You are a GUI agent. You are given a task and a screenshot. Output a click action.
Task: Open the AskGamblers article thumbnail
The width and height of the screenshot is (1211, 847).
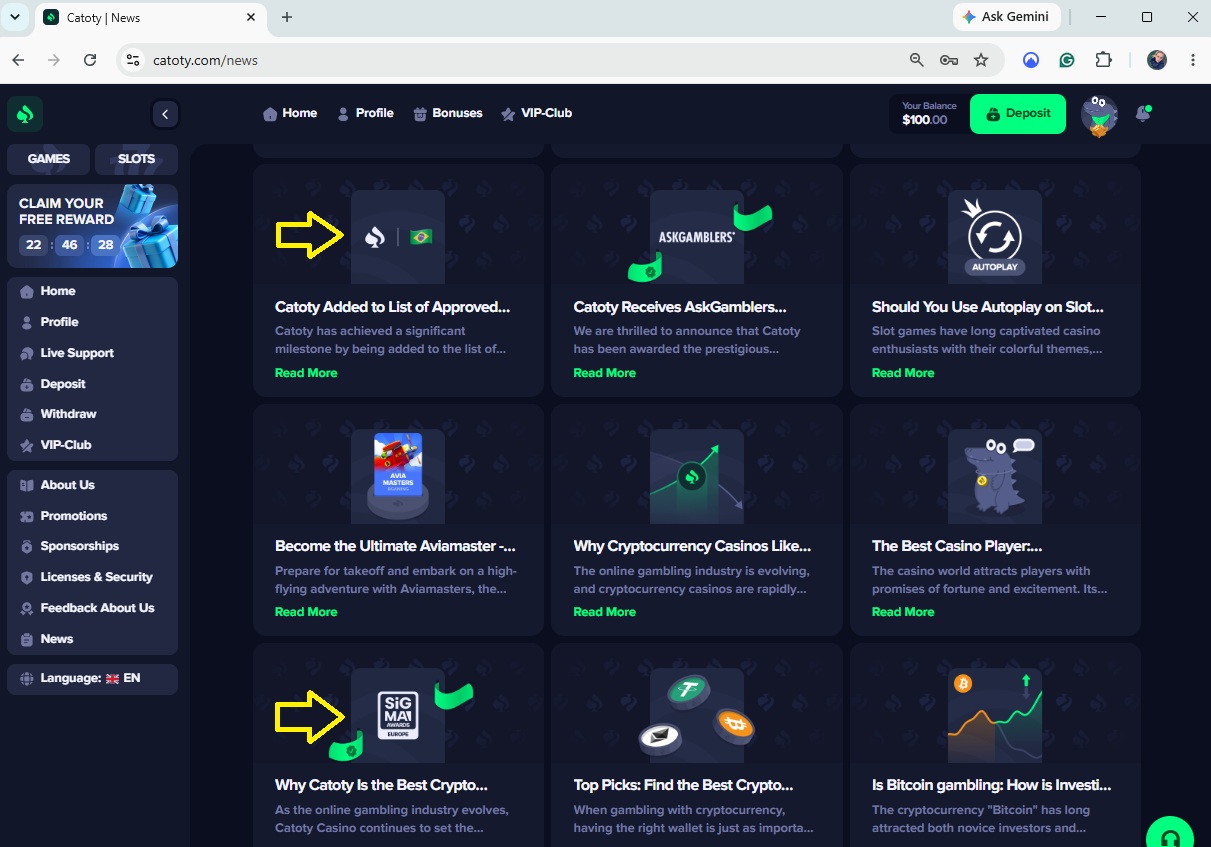(697, 237)
